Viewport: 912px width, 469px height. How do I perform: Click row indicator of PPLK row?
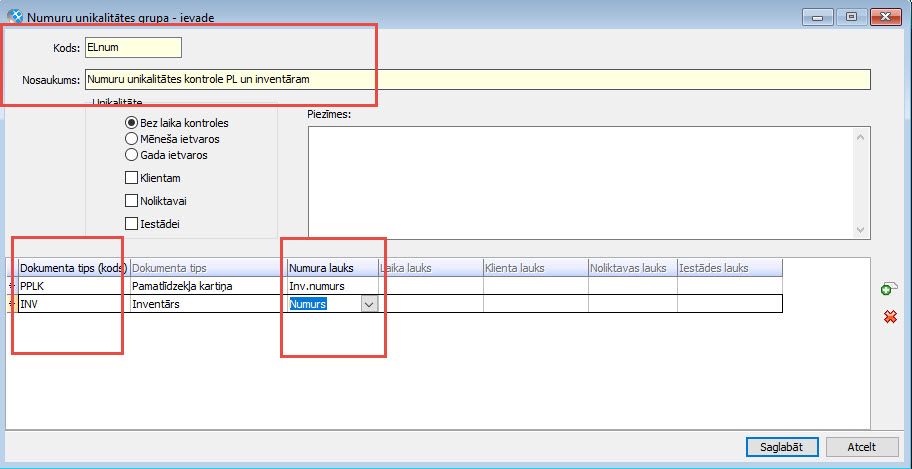(12, 286)
